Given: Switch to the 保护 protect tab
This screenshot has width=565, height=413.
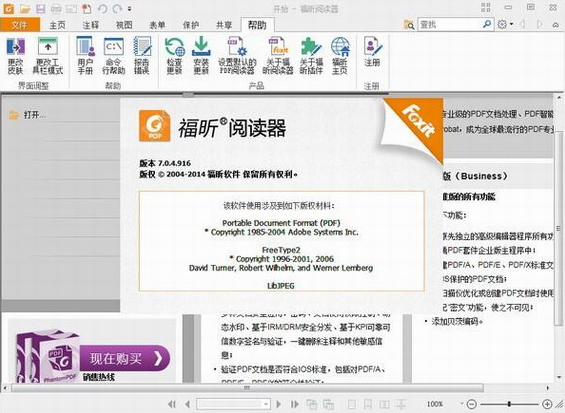Looking at the screenshot, I should [191, 25].
